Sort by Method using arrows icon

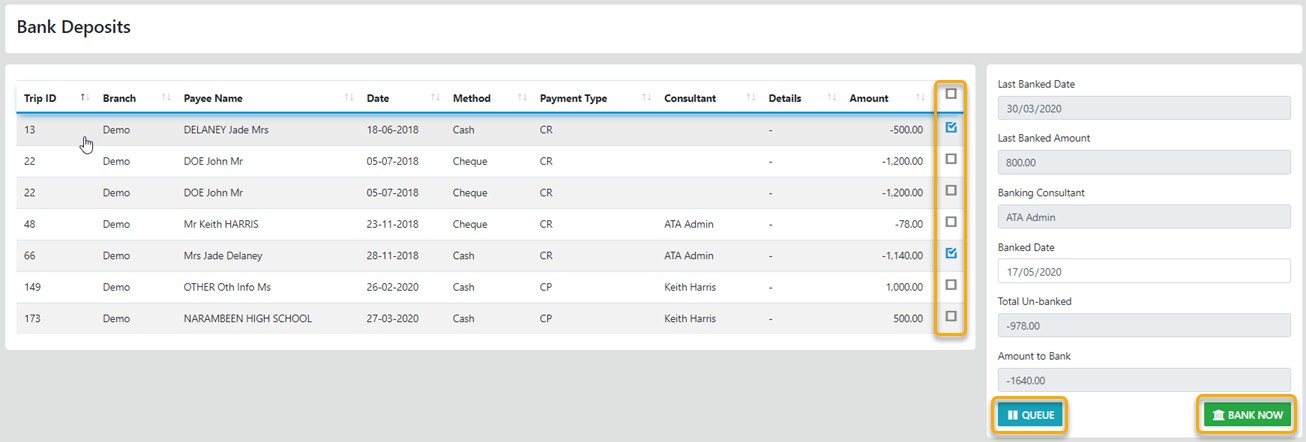pos(522,98)
